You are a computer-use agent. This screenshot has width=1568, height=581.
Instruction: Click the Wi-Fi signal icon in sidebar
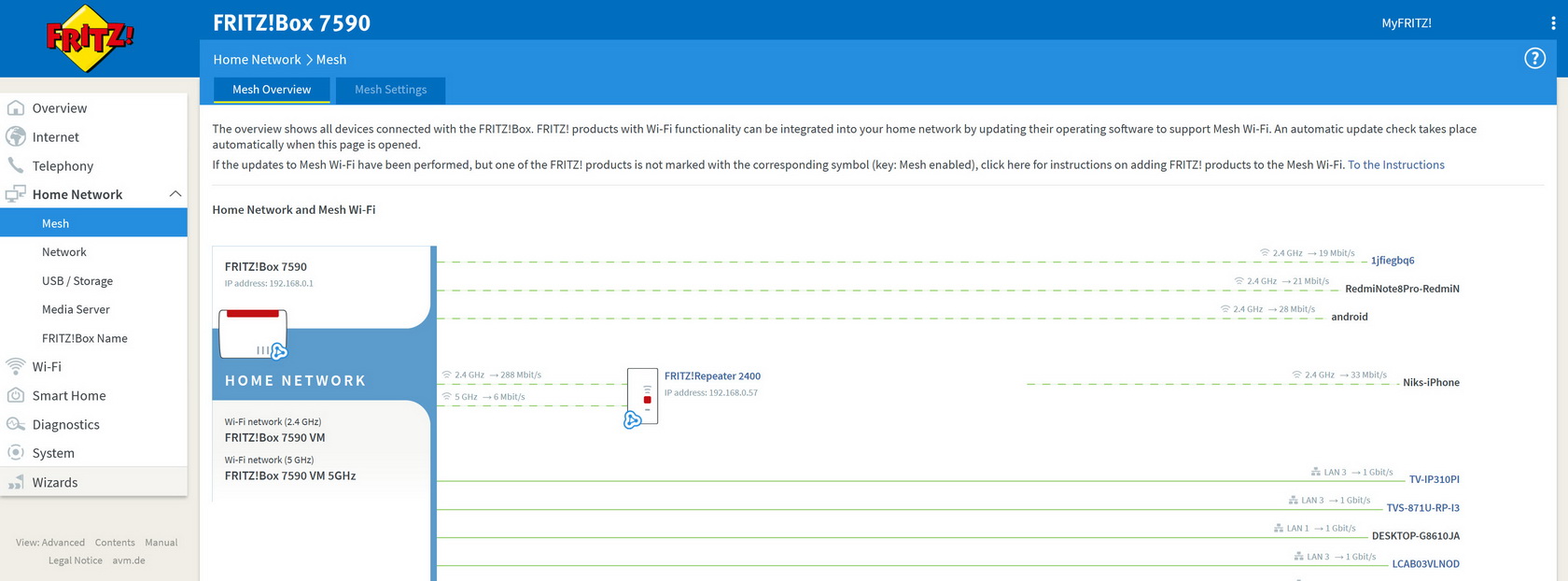16,366
